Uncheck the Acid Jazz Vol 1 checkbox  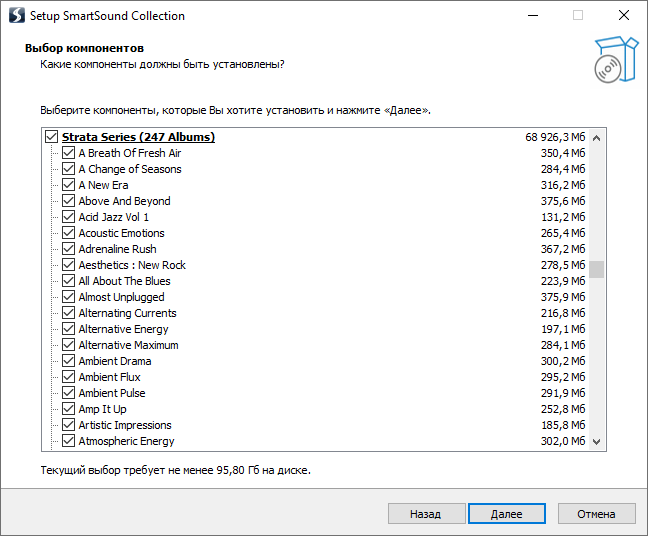pyautogui.click(x=68, y=217)
